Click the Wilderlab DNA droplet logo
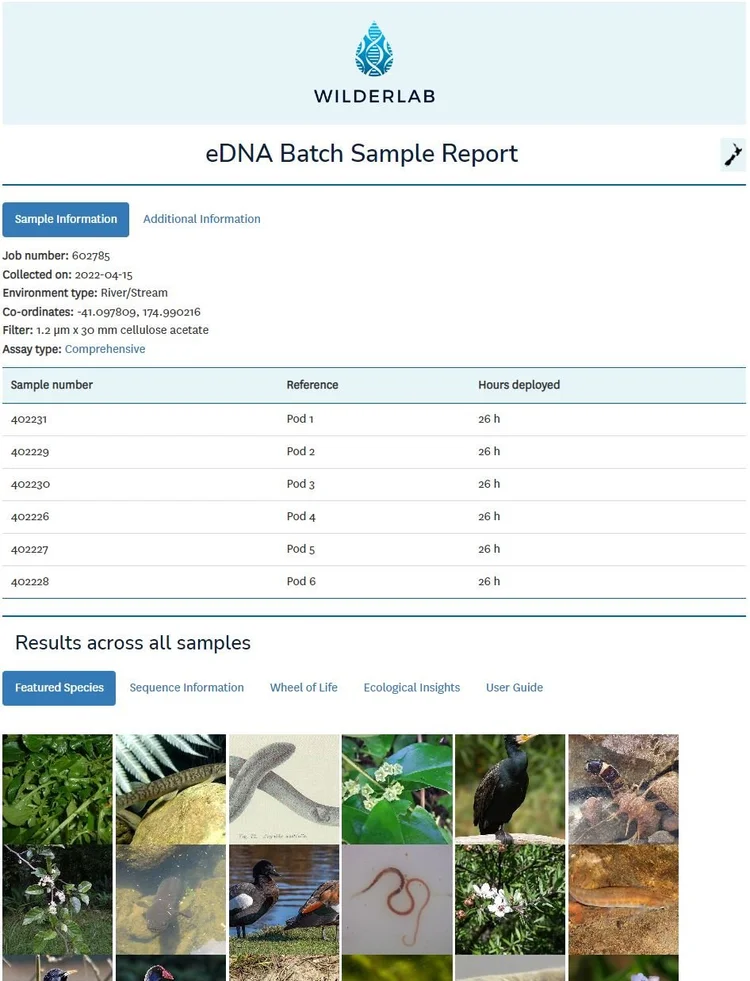This screenshot has width=750, height=981. (x=374, y=49)
